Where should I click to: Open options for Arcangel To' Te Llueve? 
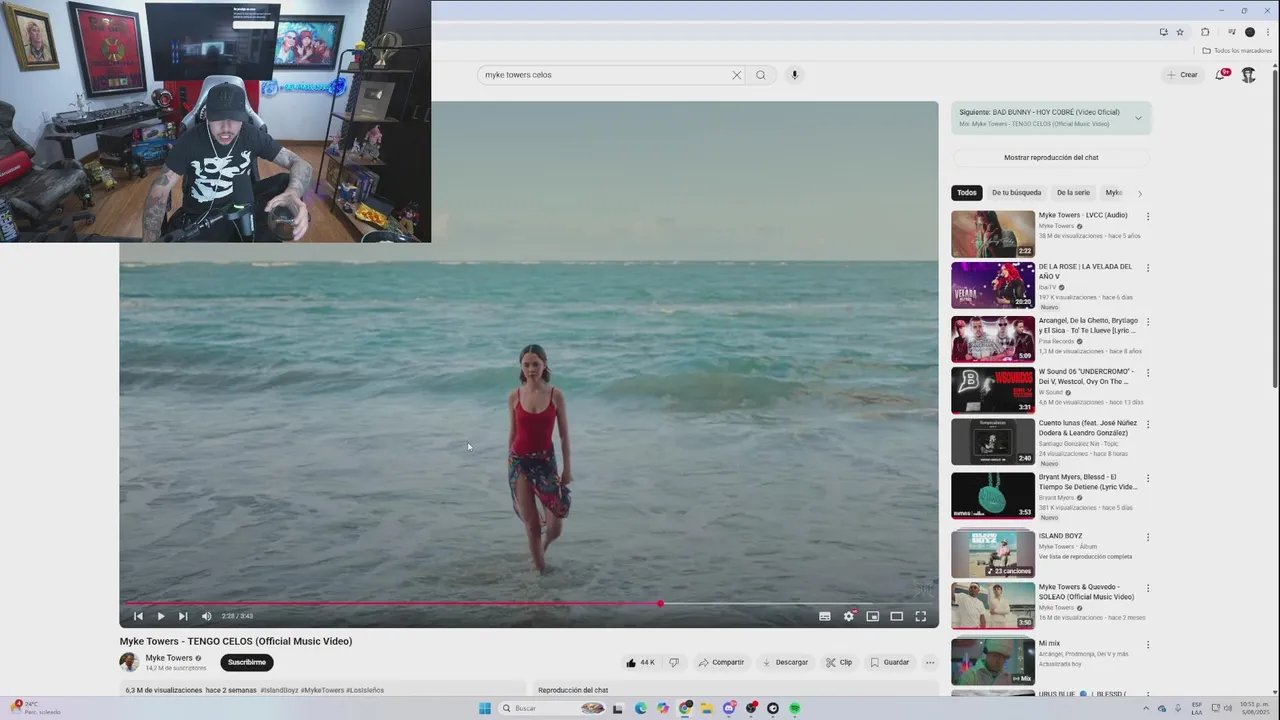[x=1148, y=322]
